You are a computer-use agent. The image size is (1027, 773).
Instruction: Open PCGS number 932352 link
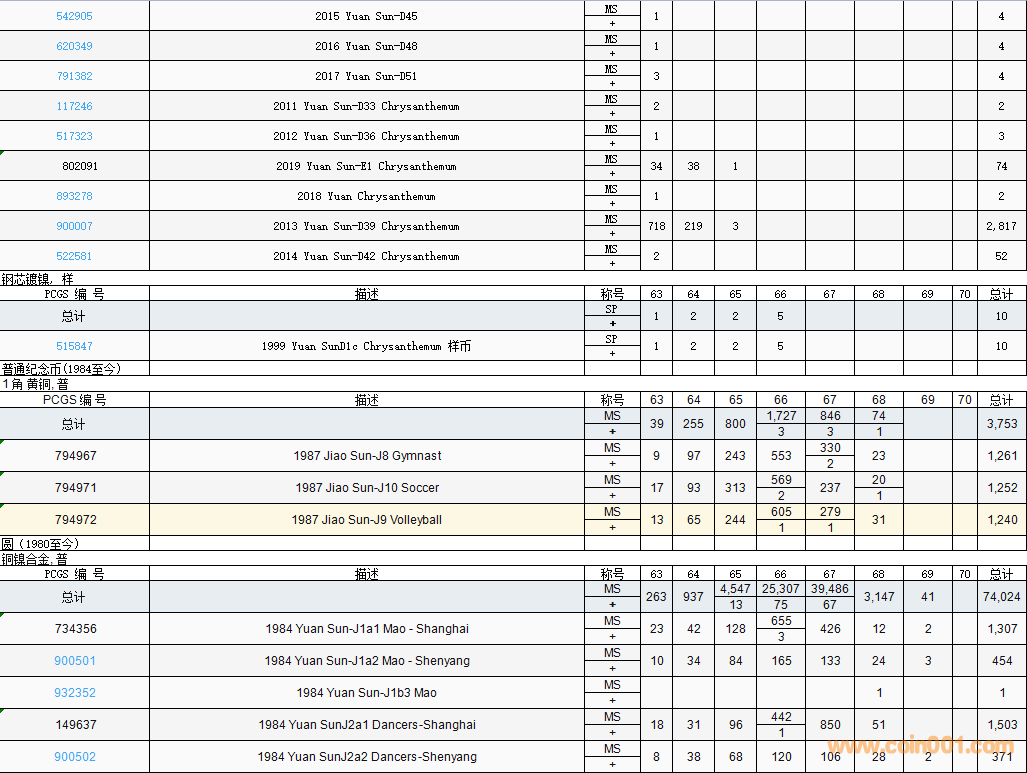pos(75,693)
